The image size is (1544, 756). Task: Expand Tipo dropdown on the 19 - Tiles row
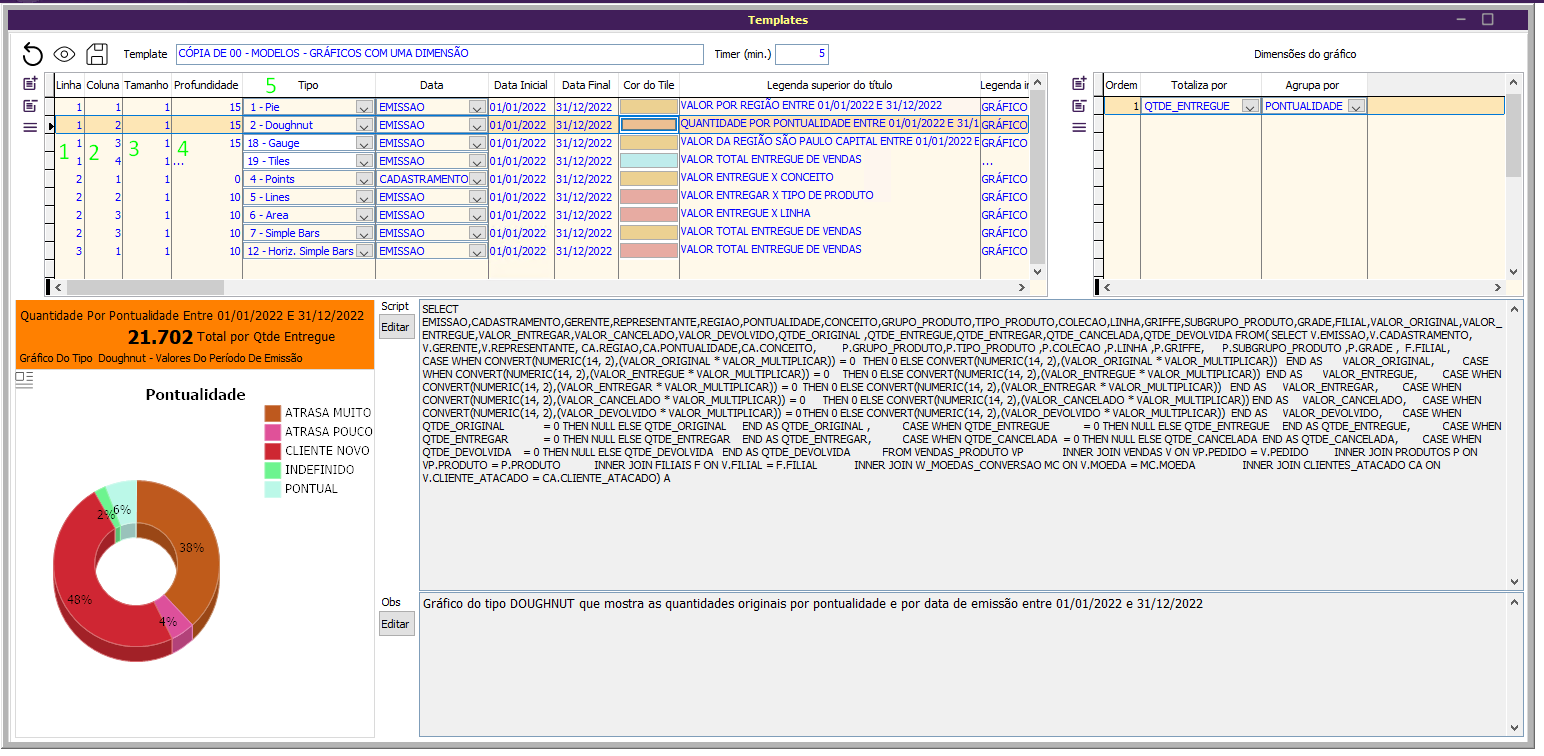click(364, 161)
